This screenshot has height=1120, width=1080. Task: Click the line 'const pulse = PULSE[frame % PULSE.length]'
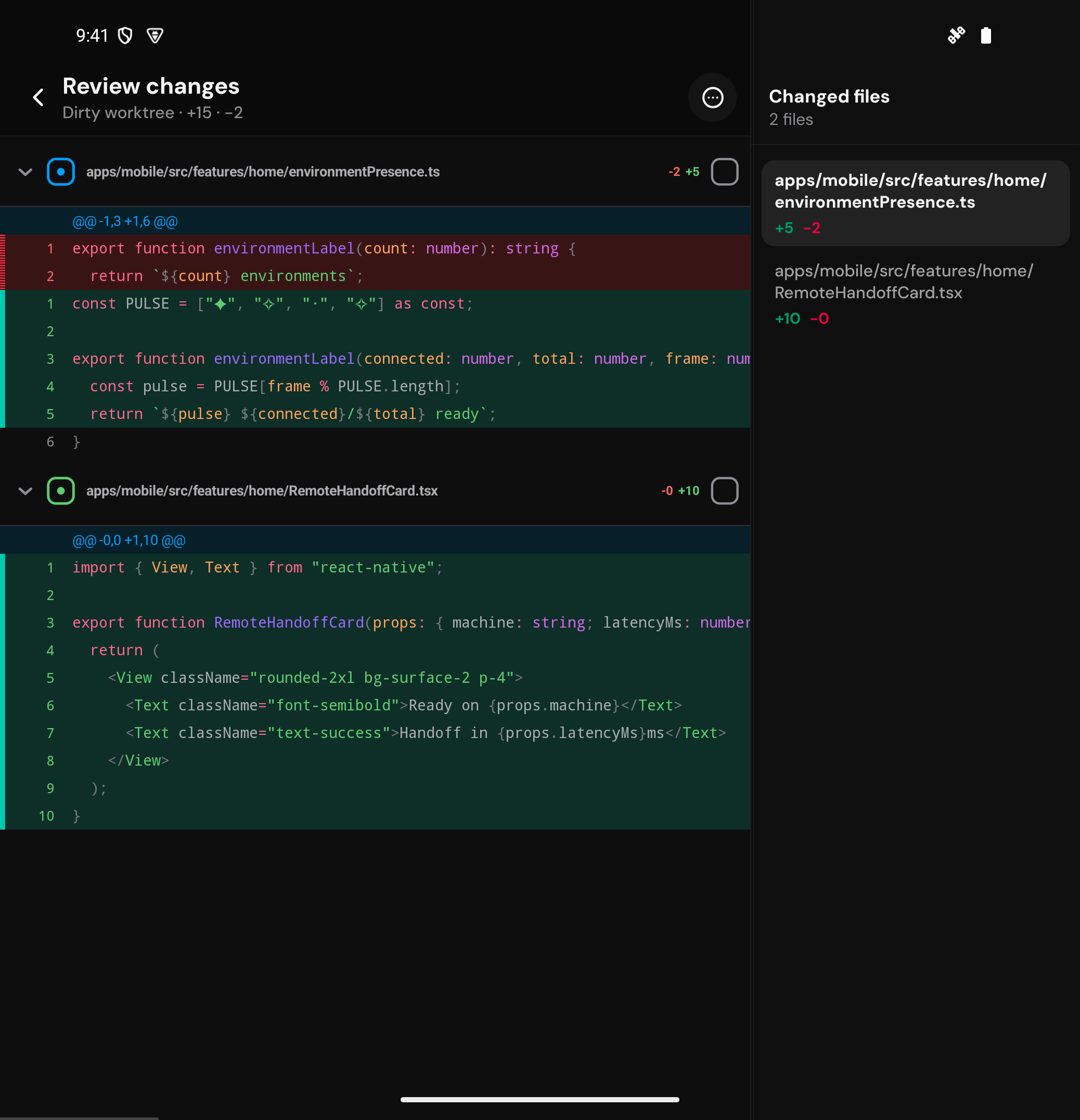click(375, 386)
